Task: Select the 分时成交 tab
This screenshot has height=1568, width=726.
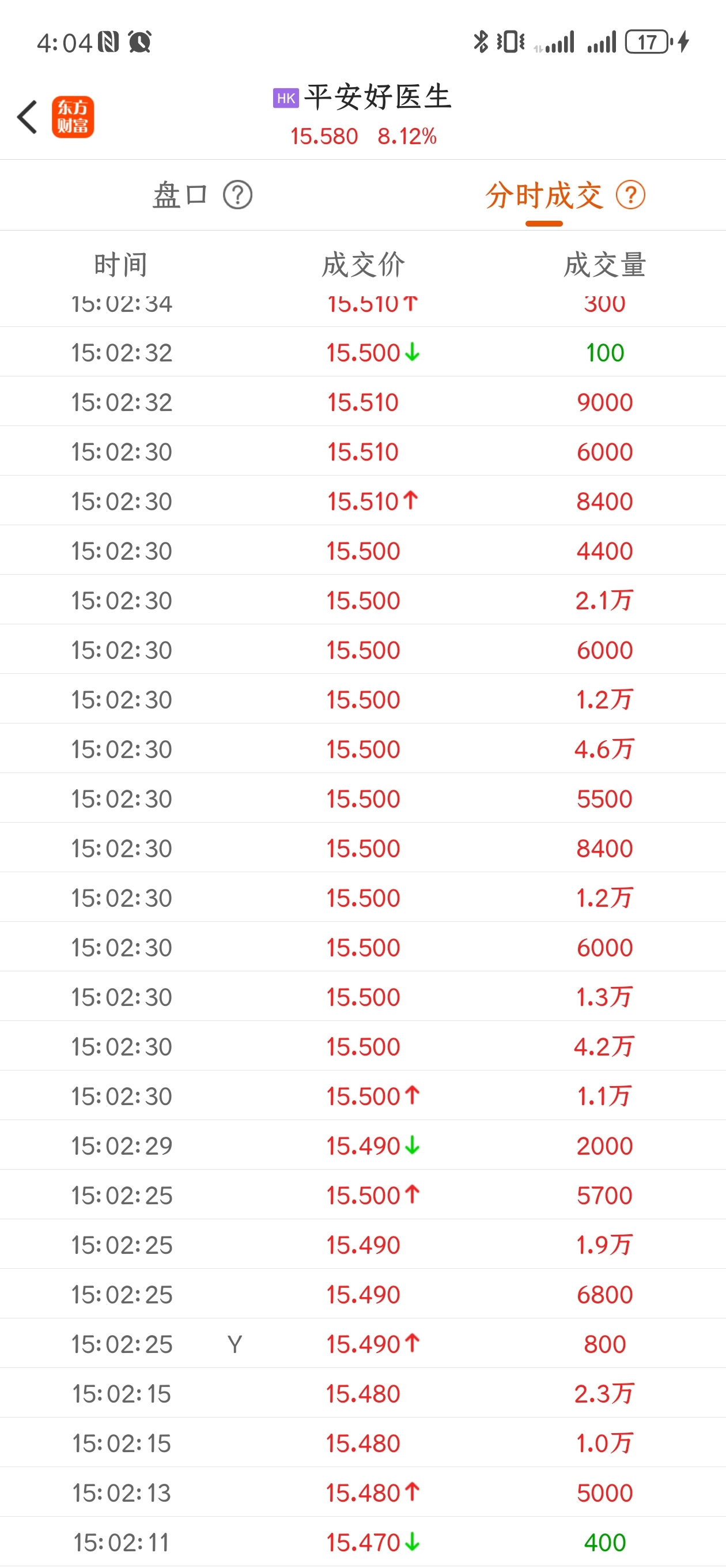Action: point(544,195)
